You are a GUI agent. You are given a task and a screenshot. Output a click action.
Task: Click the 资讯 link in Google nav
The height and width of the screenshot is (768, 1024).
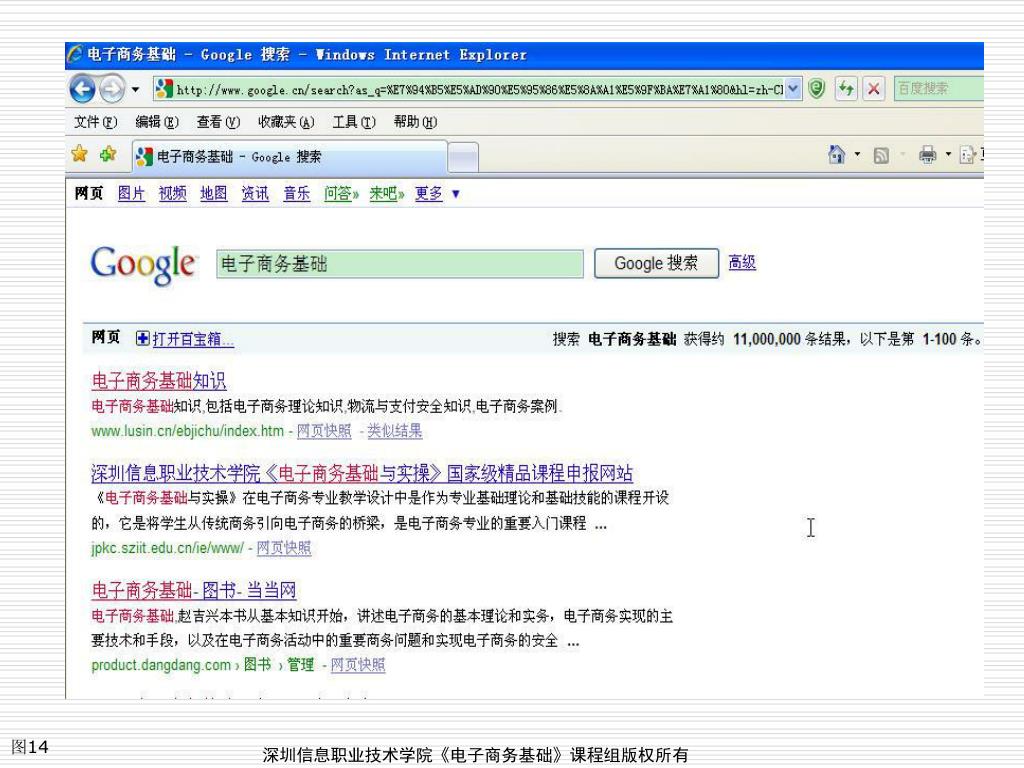pos(255,193)
